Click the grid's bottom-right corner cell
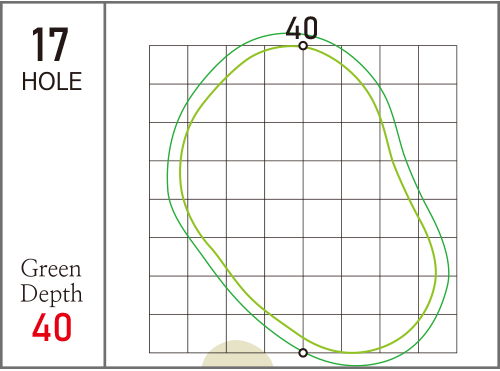 click(437, 333)
